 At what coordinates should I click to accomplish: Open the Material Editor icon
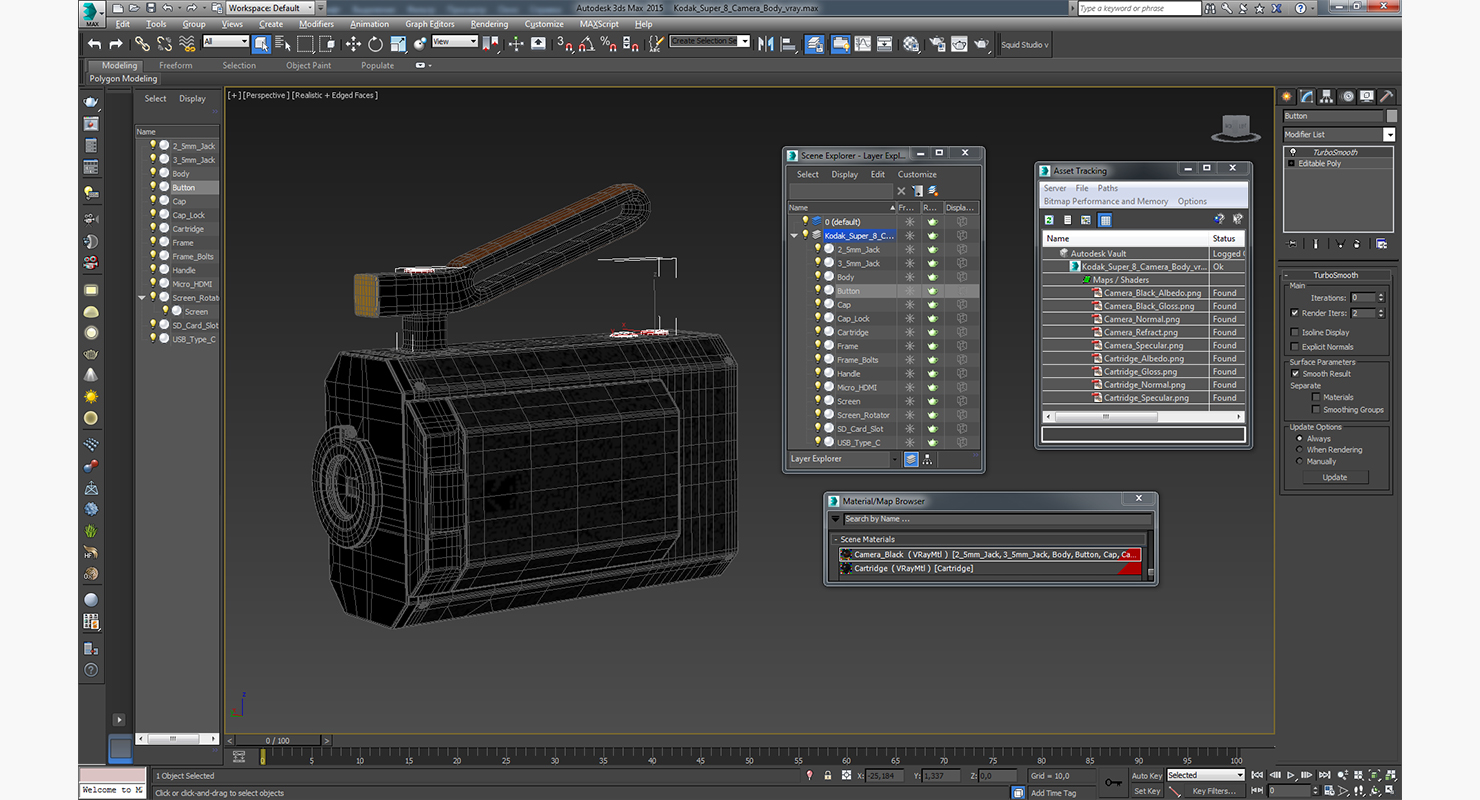point(911,44)
